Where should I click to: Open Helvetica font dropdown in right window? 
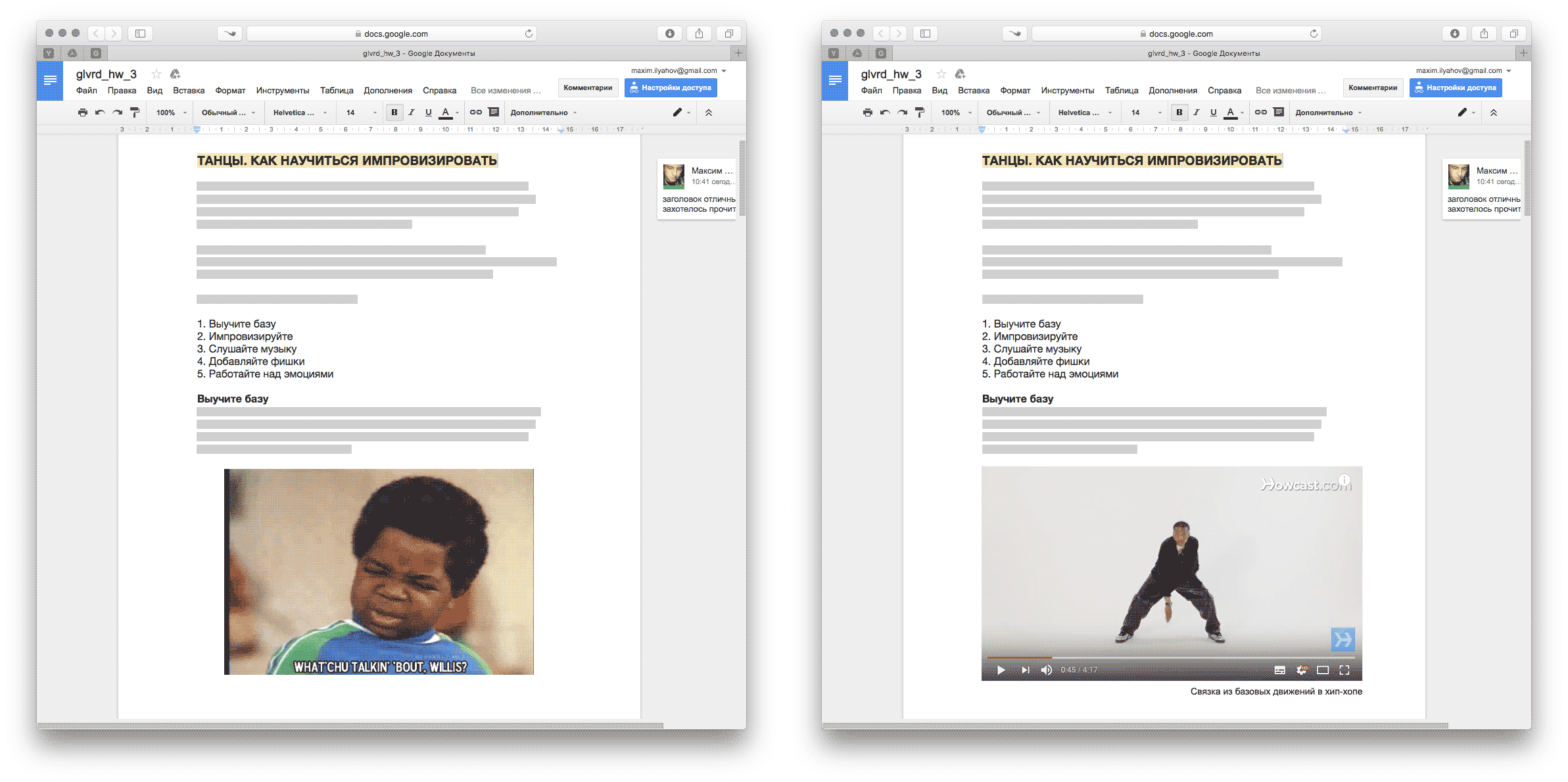point(1085,112)
